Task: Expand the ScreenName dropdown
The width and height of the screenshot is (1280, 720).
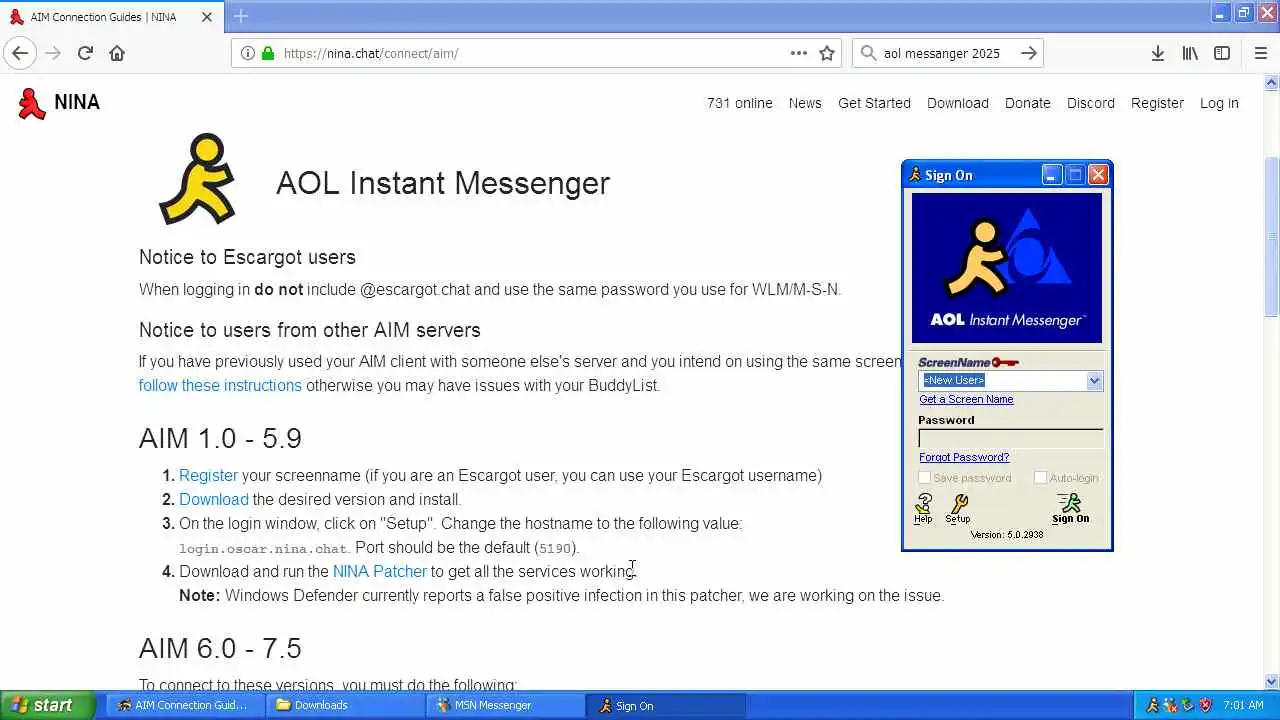Action: (1094, 380)
